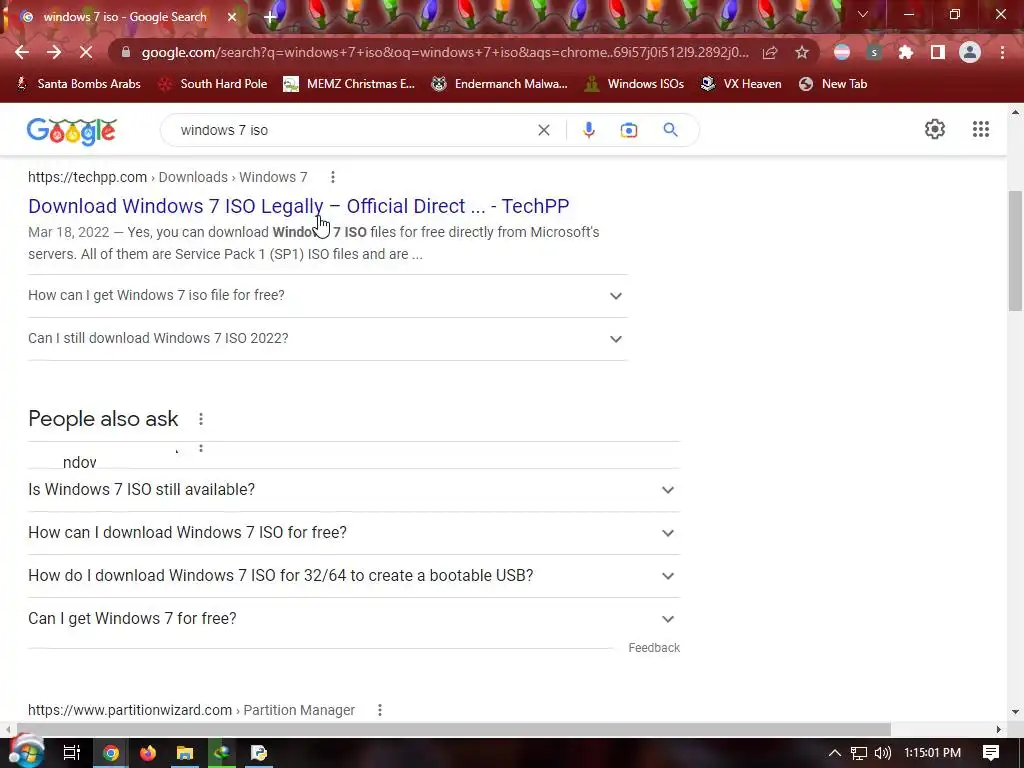Click the Google holiday logo
The width and height of the screenshot is (1024, 768).
(x=72, y=131)
